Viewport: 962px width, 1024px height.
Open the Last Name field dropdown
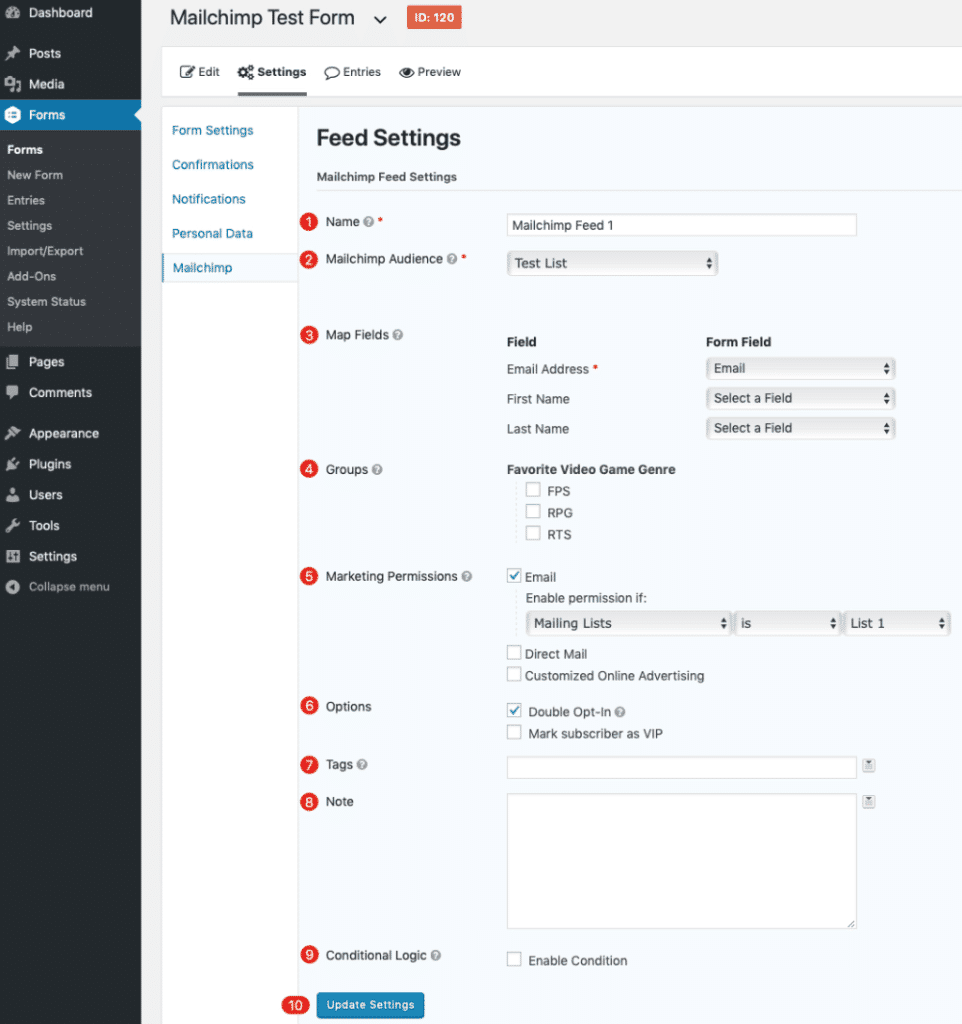(800, 428)
